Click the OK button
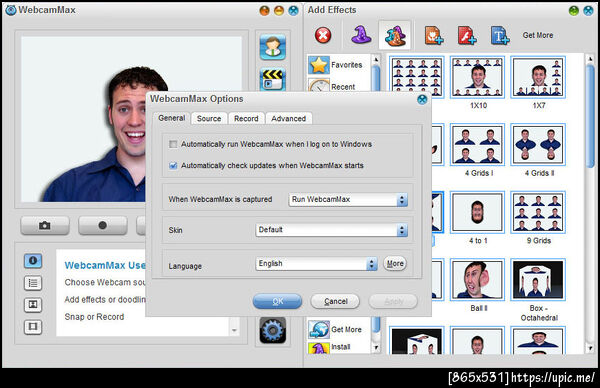Image resolution: width=600 pixels, height=388 pixels. point(277,301)
